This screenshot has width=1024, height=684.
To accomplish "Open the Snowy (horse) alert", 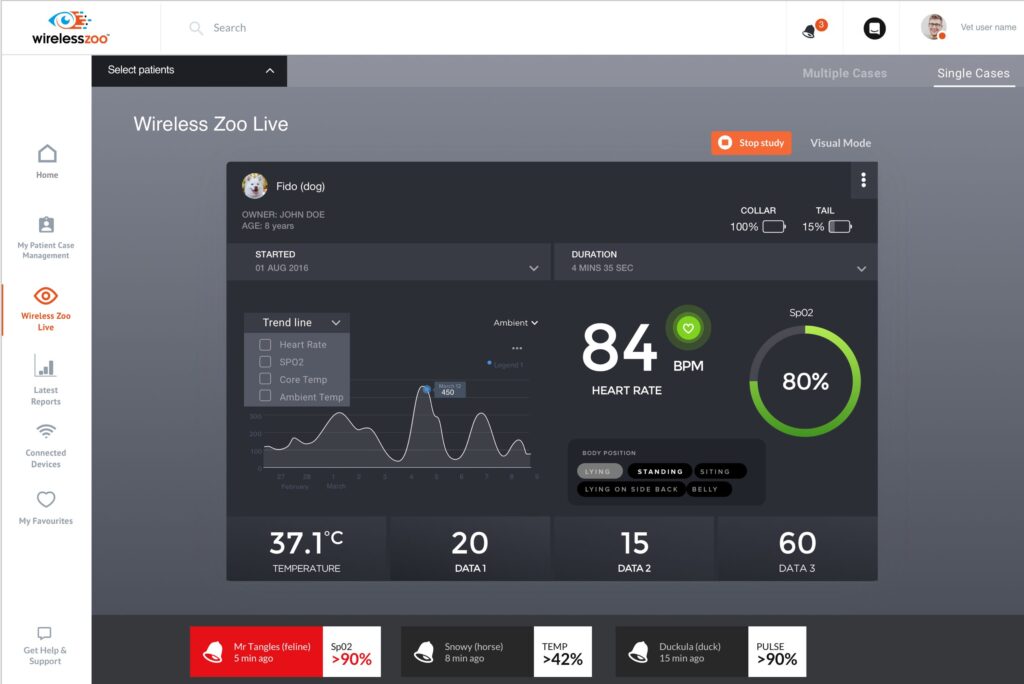I will 496,651.
